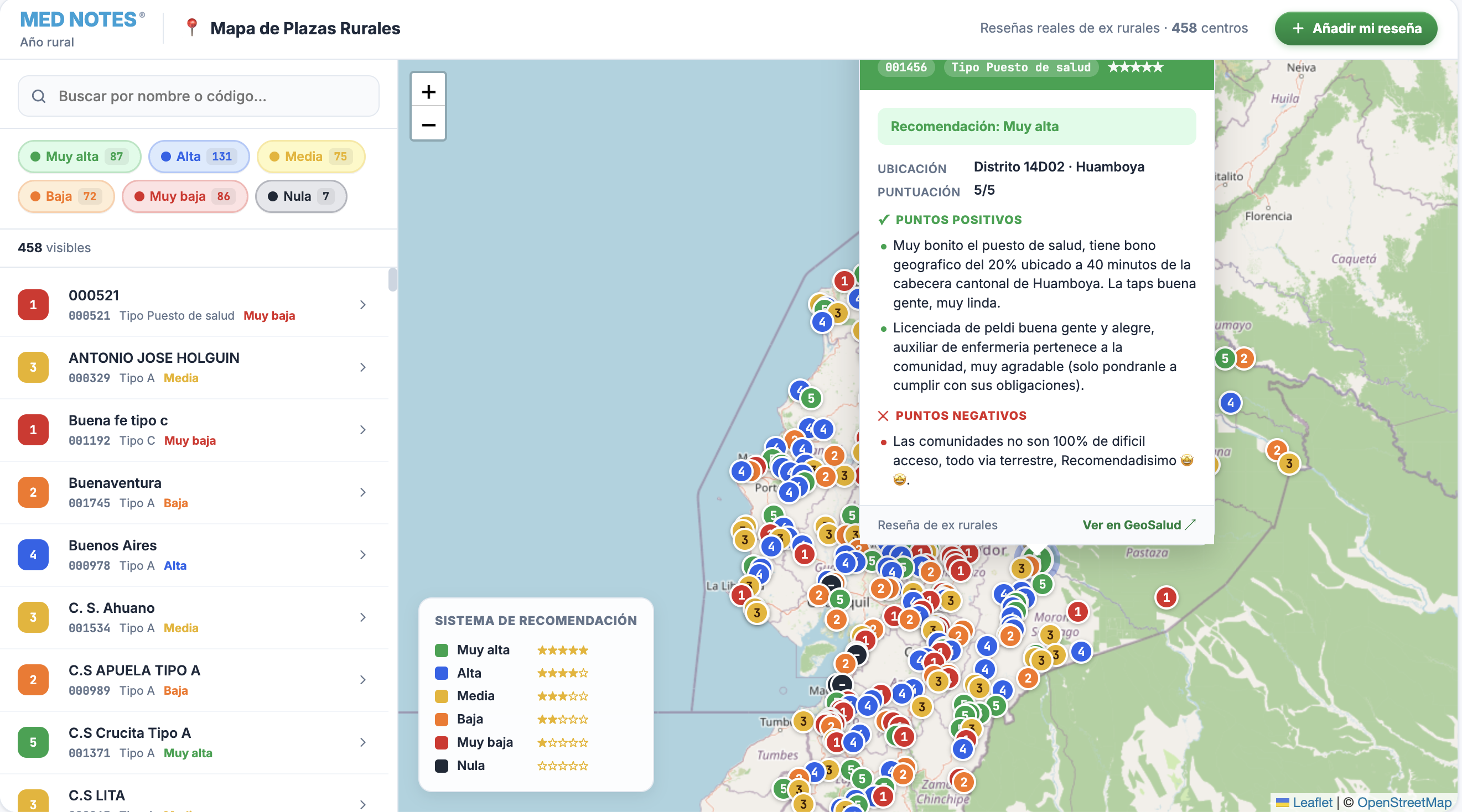Click Media legend yellow swatch
The image size is (1462, 812).
(x=442, y=696)
